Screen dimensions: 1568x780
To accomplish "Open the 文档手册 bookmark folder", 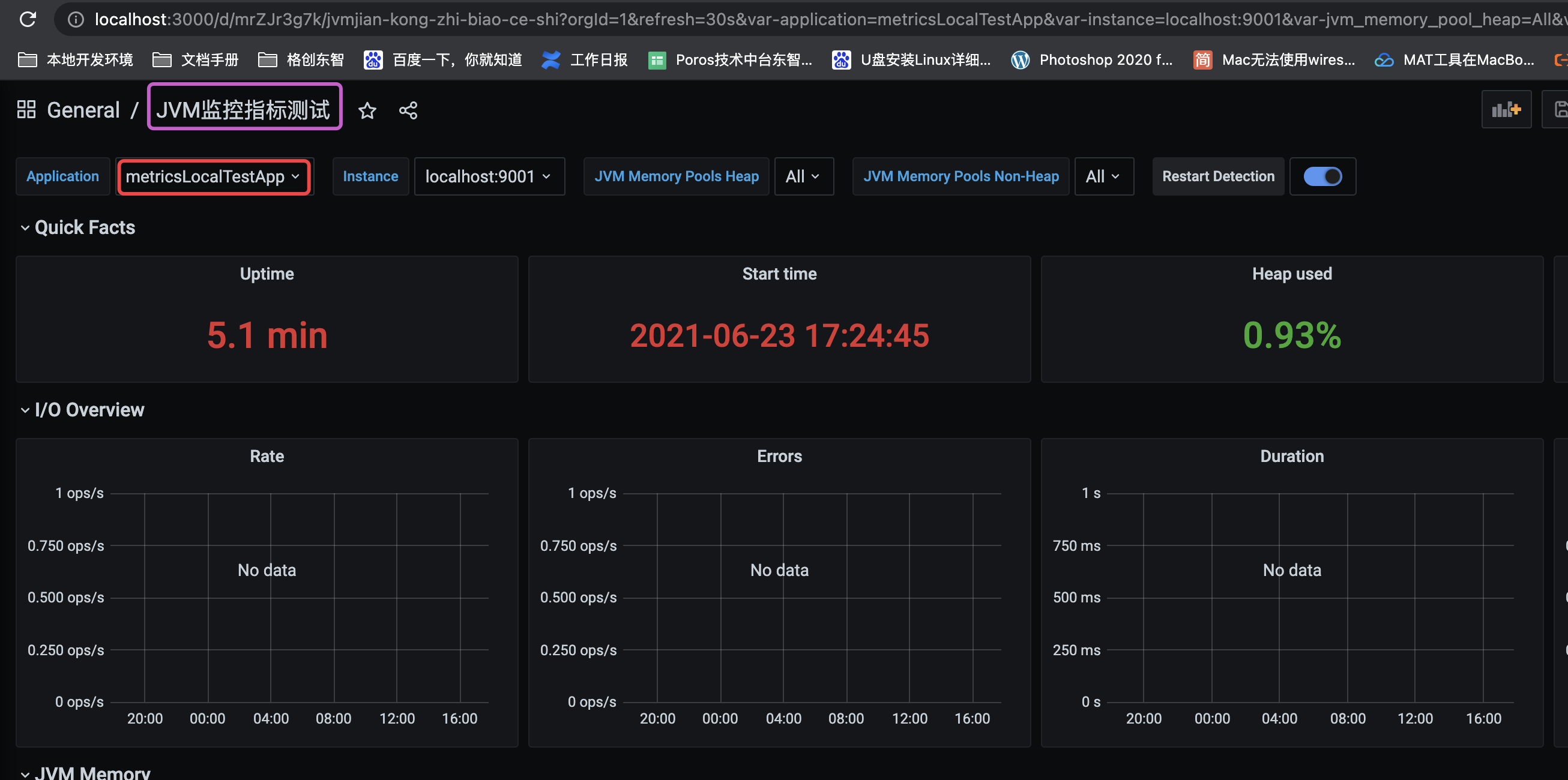I will coord(195,59).
